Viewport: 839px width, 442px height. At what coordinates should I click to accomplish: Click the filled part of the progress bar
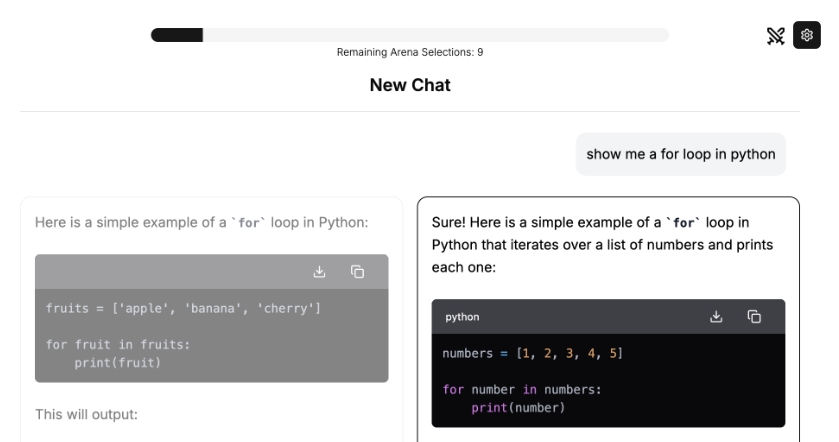(x=177, y=35)
